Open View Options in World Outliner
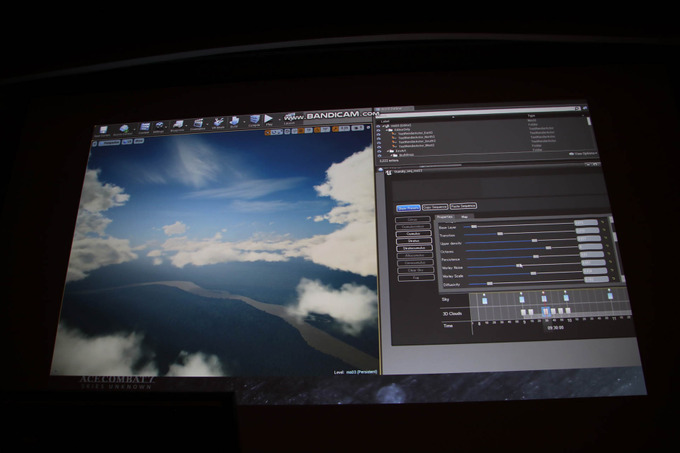The width and height of the screenshot is (680, 453). pyautogui.click(x=584, y=153)
